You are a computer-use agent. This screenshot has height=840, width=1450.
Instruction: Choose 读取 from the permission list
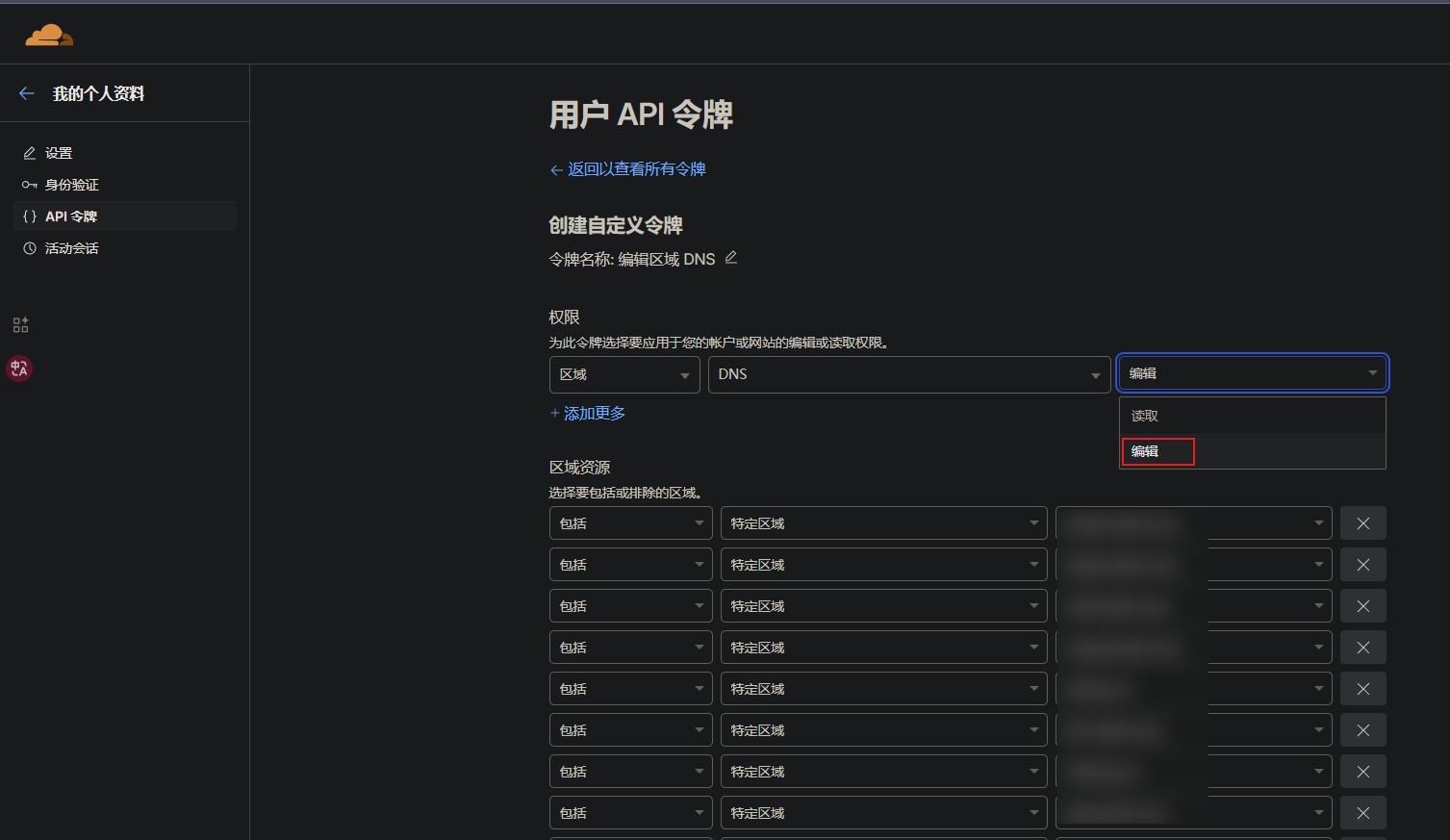click(x=1253, y=416)
